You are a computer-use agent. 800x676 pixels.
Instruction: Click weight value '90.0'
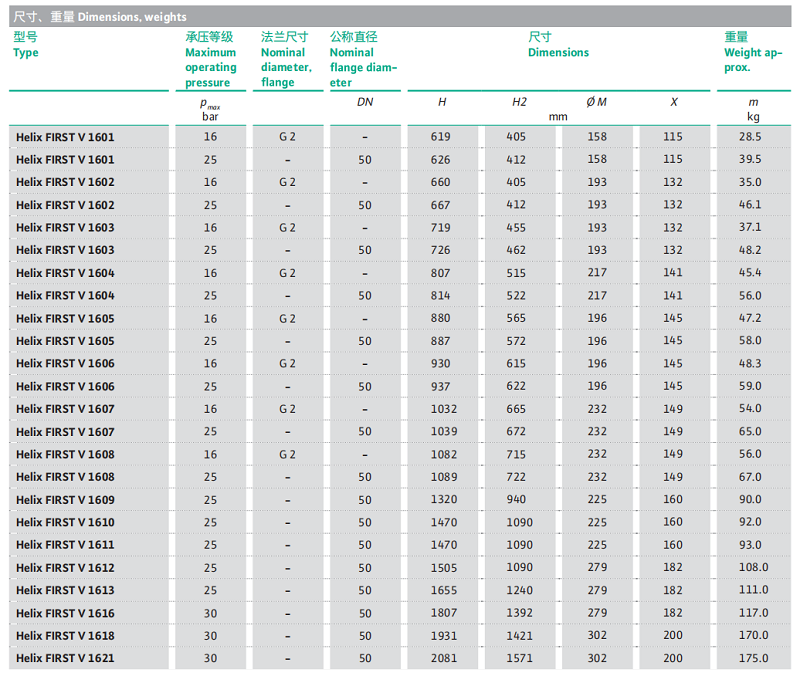click(750, 499)
